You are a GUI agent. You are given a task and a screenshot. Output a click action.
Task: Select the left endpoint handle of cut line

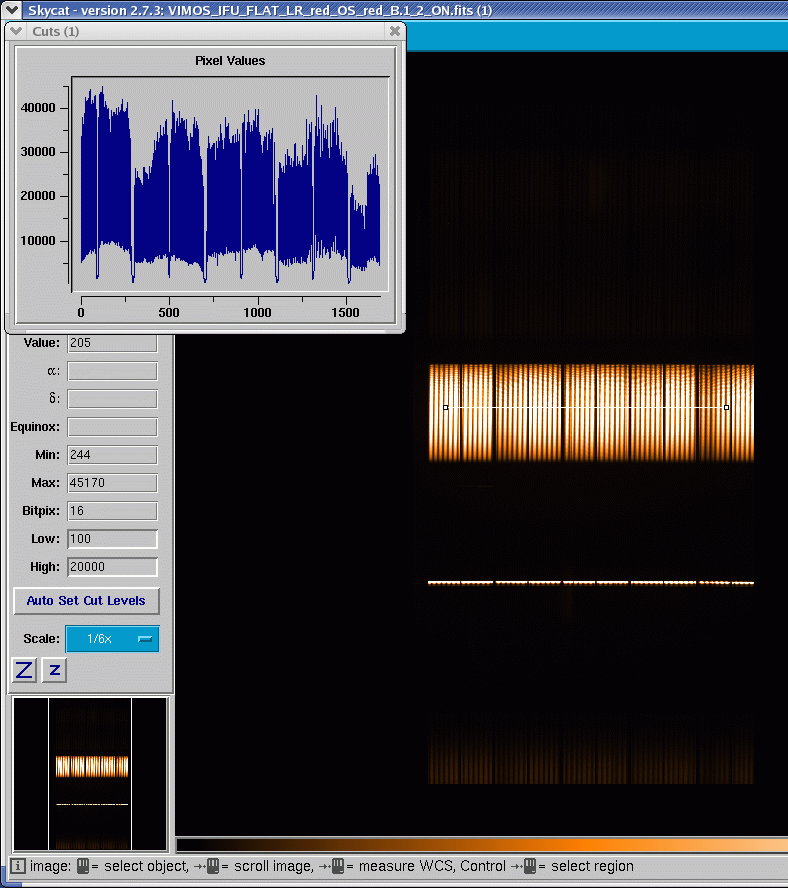[x=445, y=407]
